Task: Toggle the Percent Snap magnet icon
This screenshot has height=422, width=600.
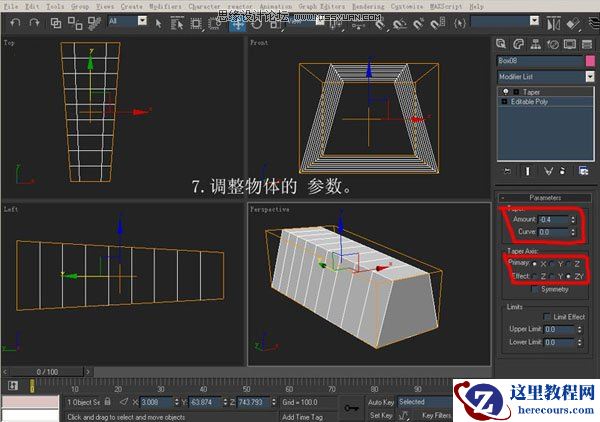Action: 418,24
